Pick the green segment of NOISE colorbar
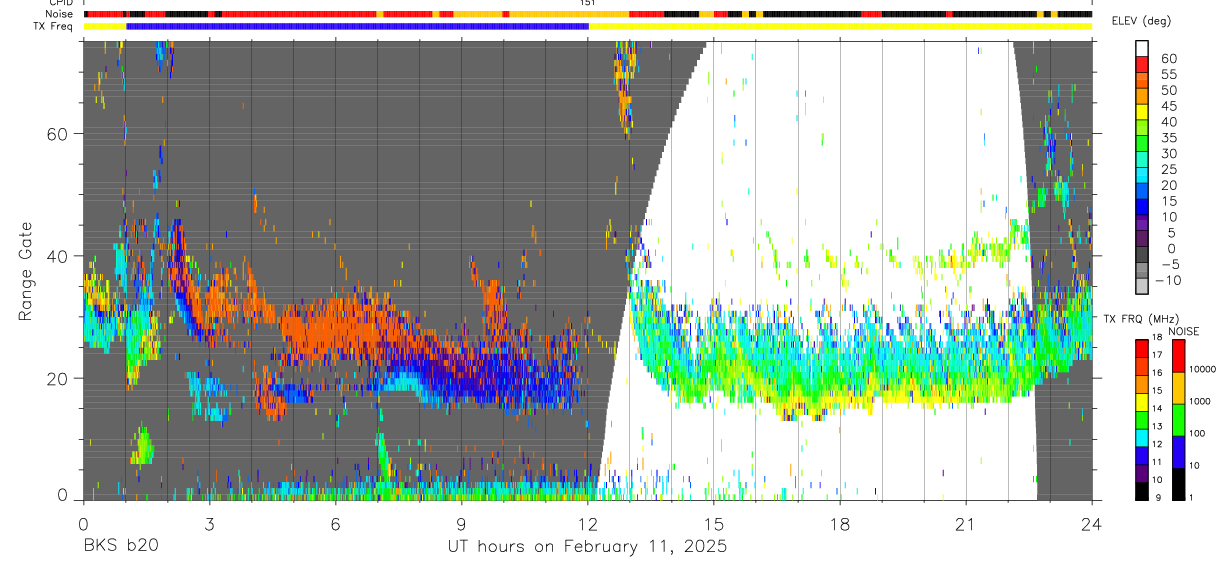The height and width of the screenshot is (567, 1228). (1178, 419)
